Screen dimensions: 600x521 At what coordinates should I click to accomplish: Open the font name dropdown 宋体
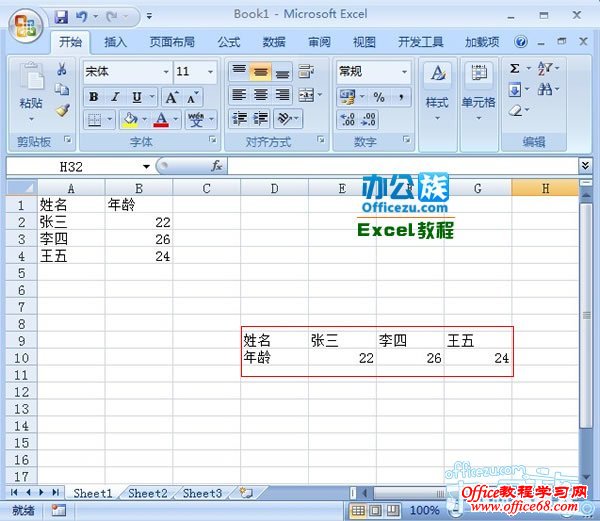pyautogui.click(x=166, y=72)
